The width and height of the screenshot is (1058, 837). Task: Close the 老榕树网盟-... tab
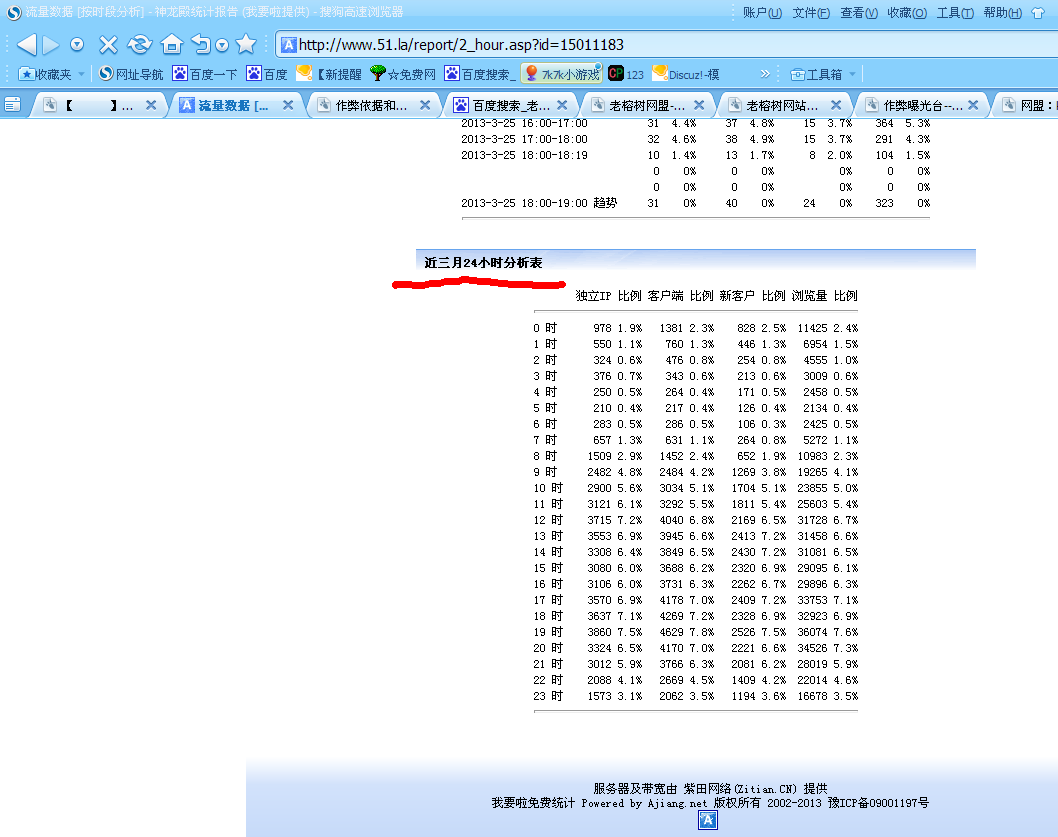(699, 105)
